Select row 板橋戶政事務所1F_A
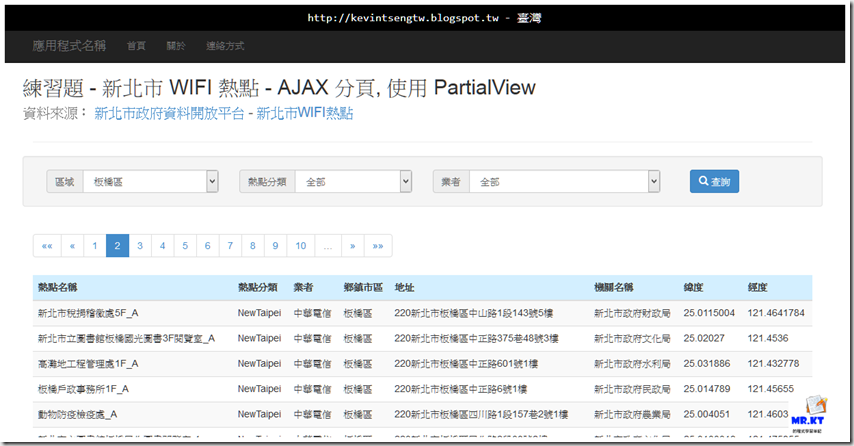Viewport: 854px width, 446px height. pos(422,389)
